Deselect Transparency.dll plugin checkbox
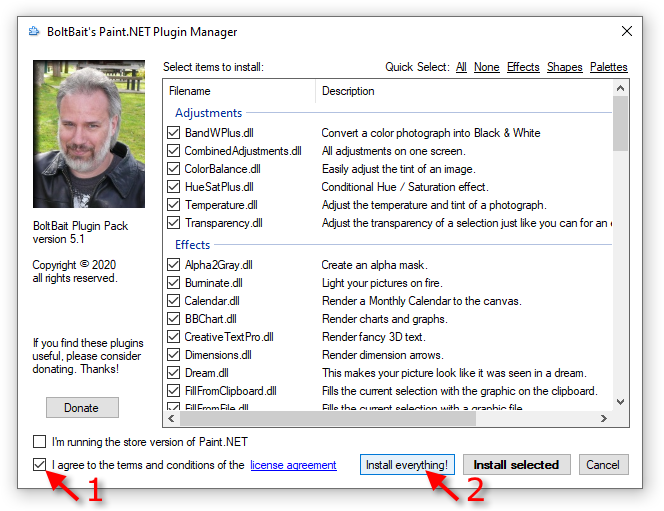The width and height of the screenshot is (664, 511). 173,223
